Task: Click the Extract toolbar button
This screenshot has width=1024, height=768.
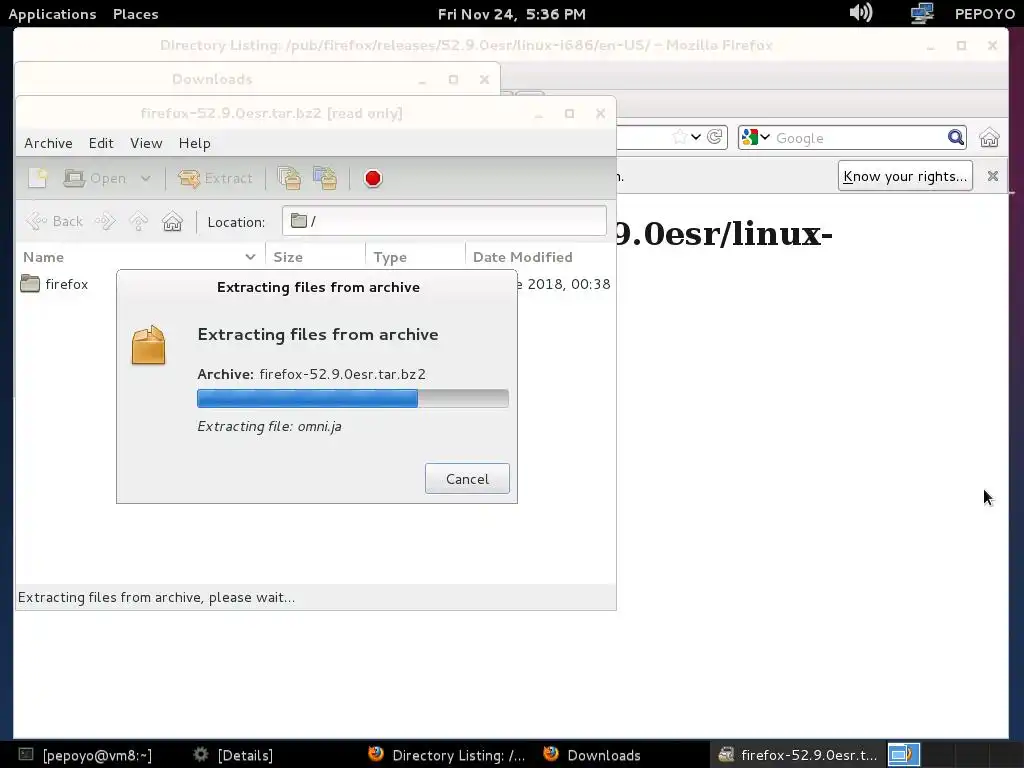Action: tap(215, 178)
